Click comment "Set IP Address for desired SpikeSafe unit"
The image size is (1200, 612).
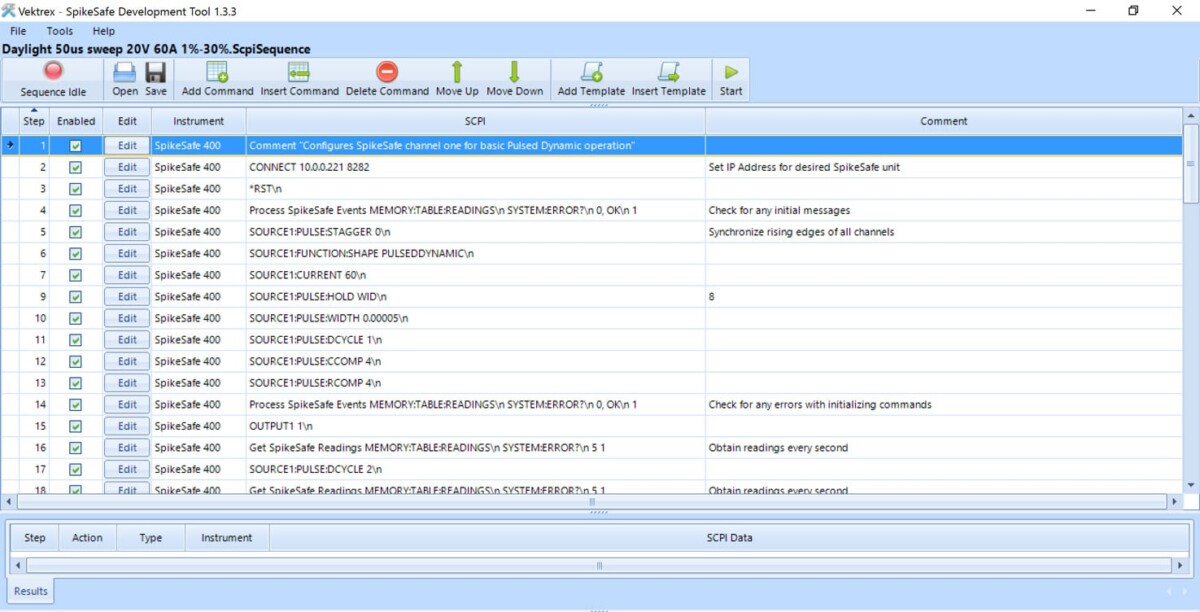coord(804,167)
